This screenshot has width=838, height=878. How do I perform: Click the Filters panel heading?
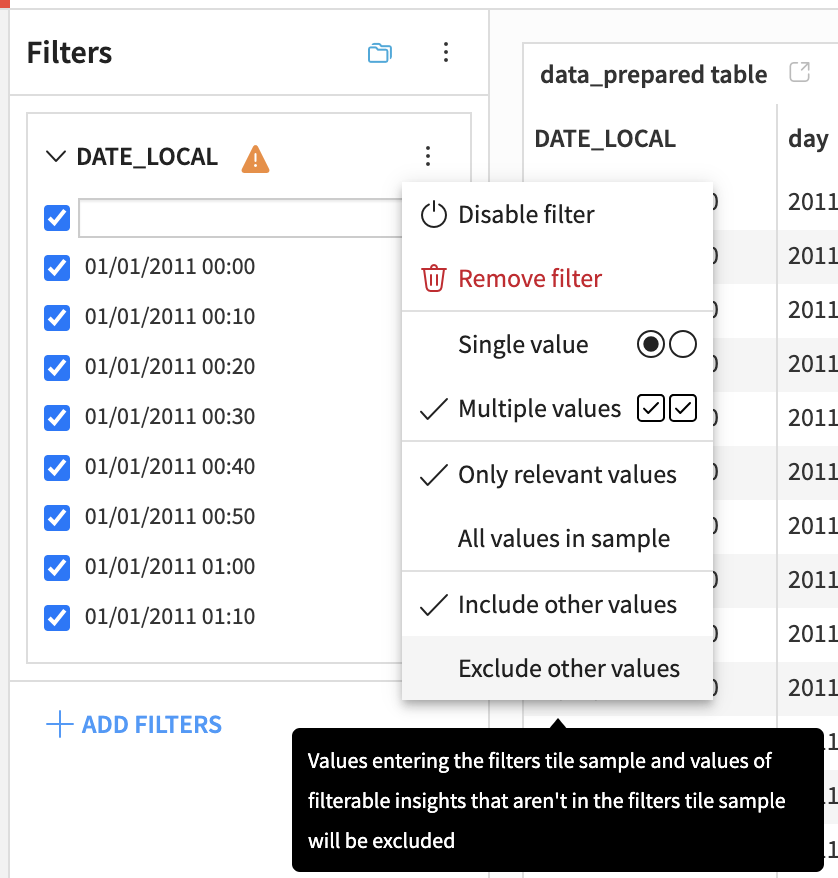[69, 53]
